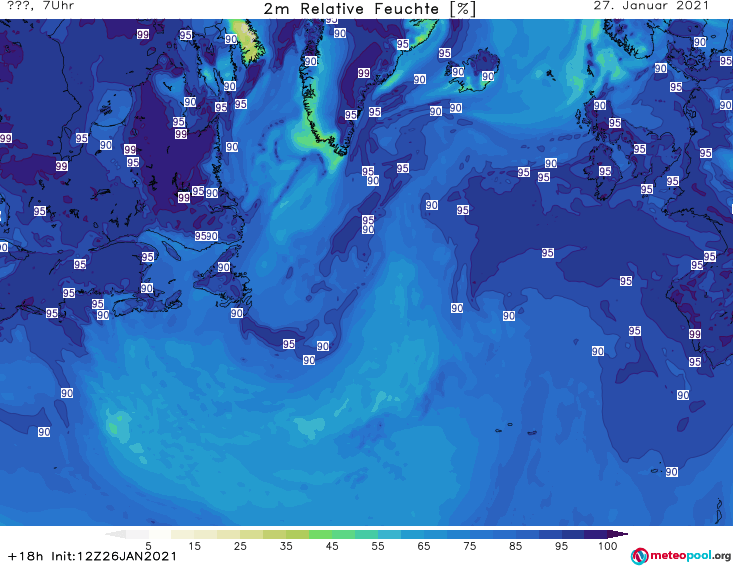Click the legend value 25

click(x=240, y=545)
